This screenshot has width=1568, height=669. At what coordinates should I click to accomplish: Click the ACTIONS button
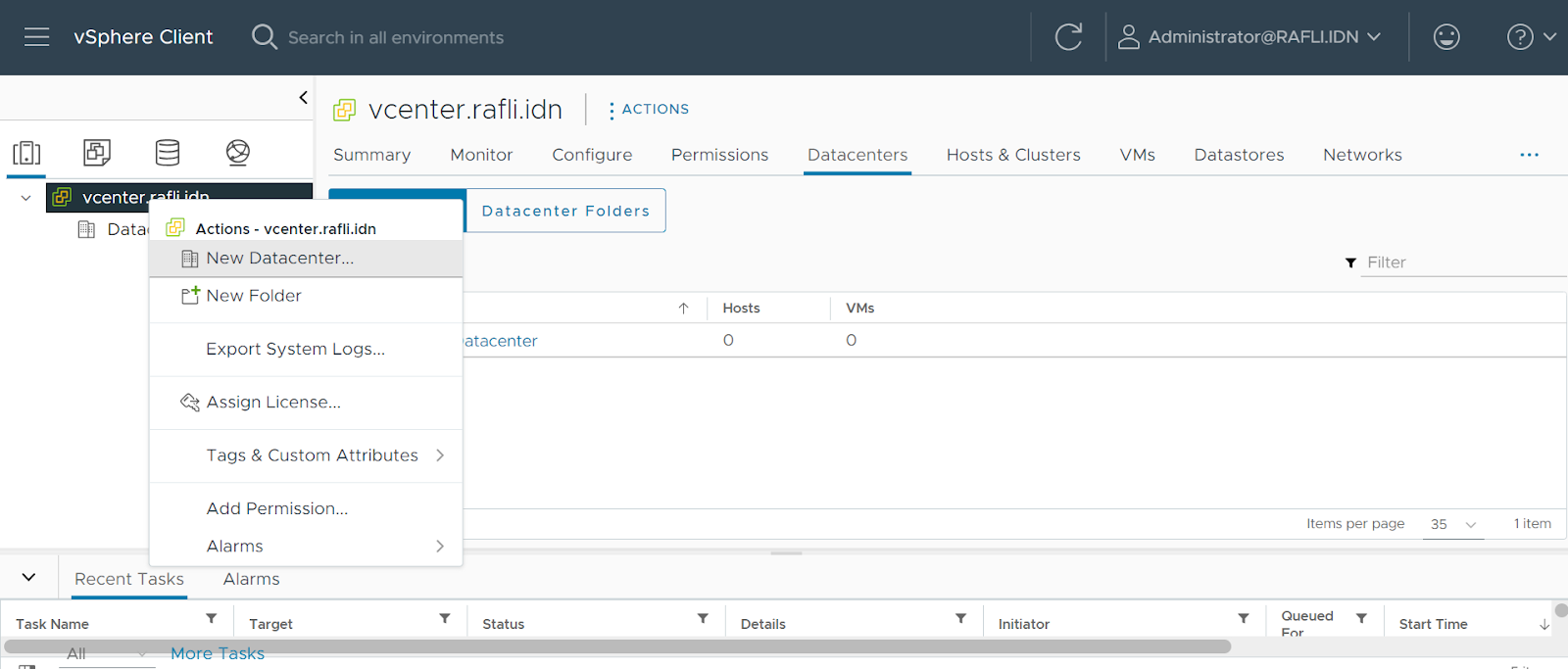click(x=649, y=110)
